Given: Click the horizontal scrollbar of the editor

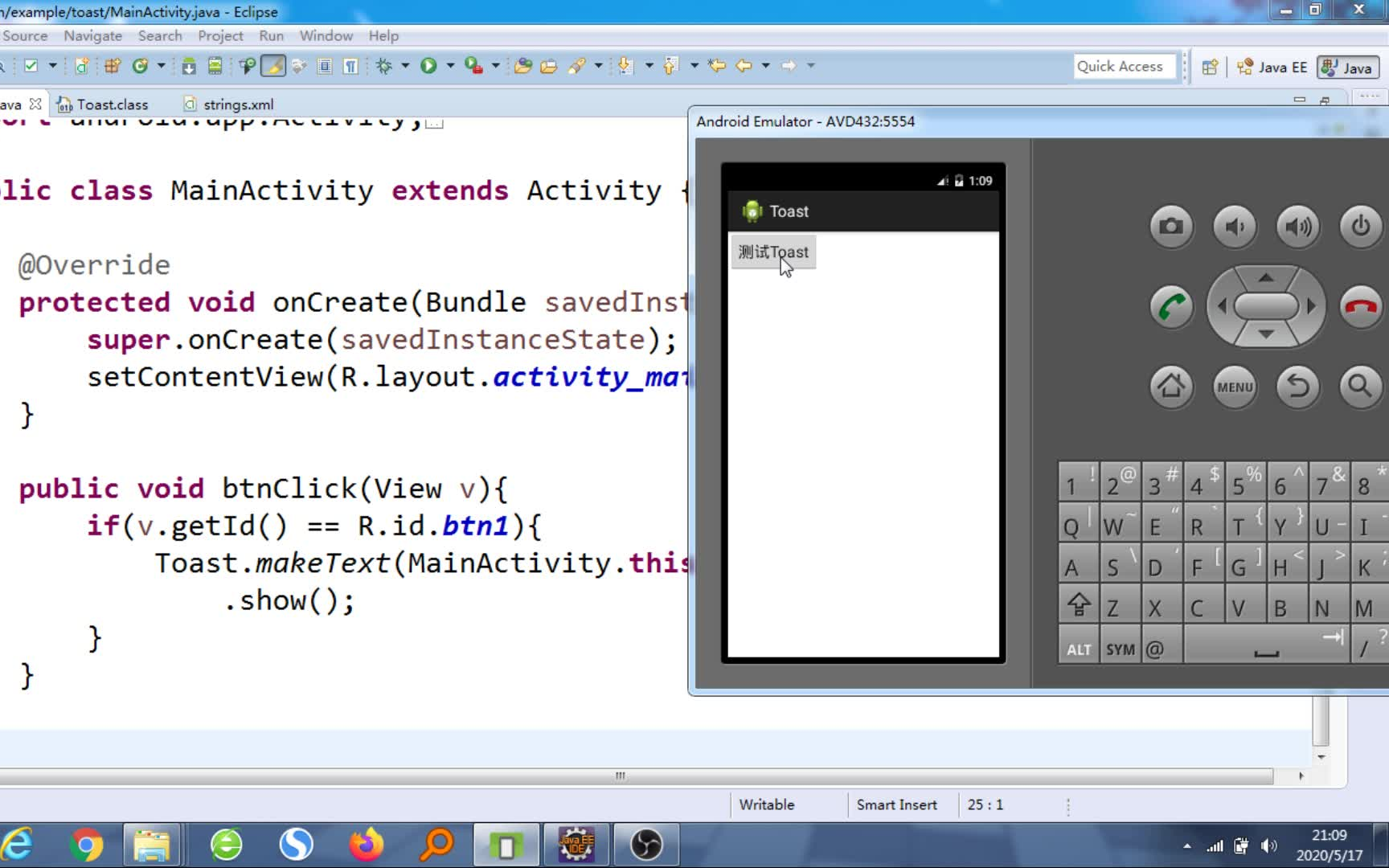Looking at the screenshot, I should (x=637, y=776).
